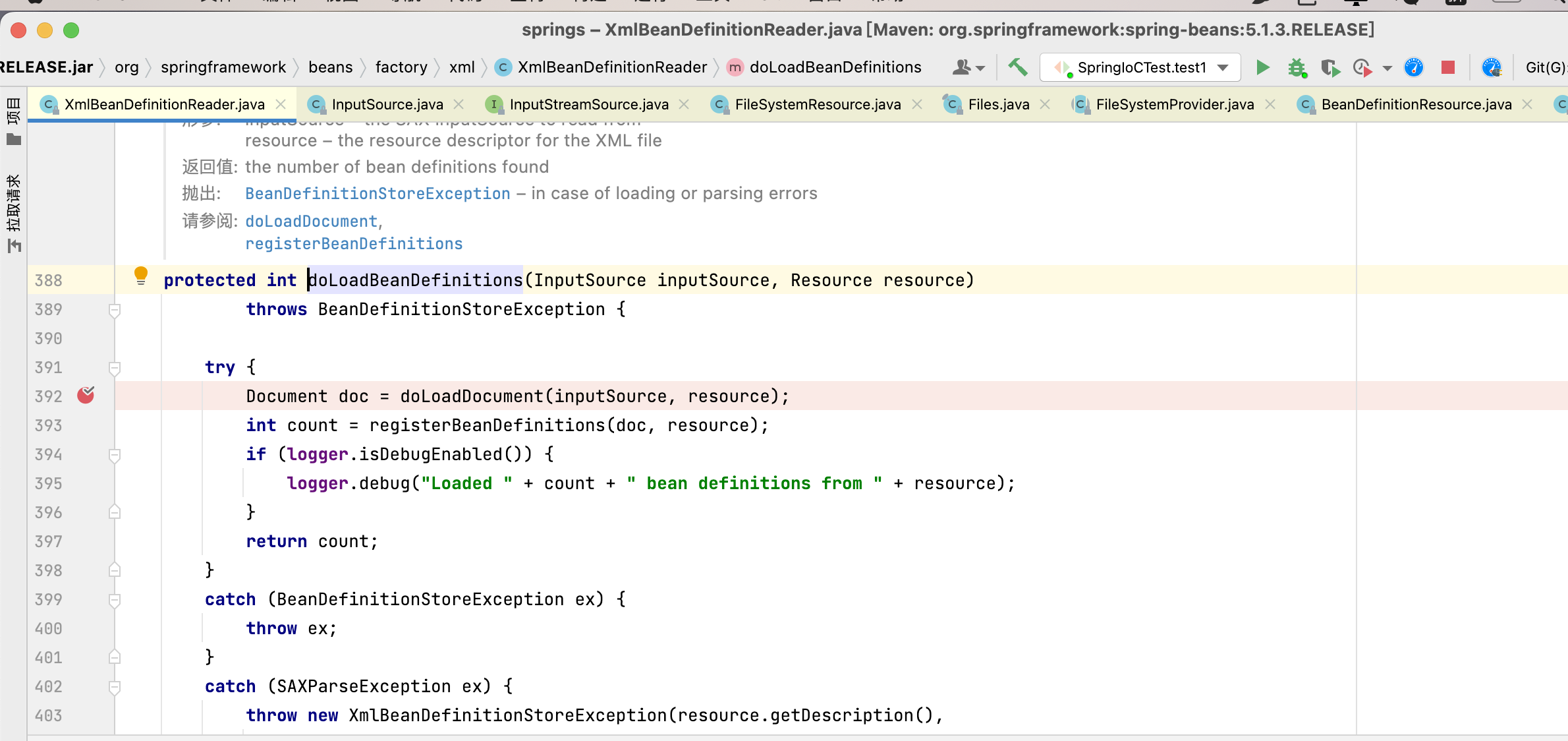1568x741 pixels.
Task: Follow the registerBeanDefinitions see-also link
Action: (x=354, y=243)
